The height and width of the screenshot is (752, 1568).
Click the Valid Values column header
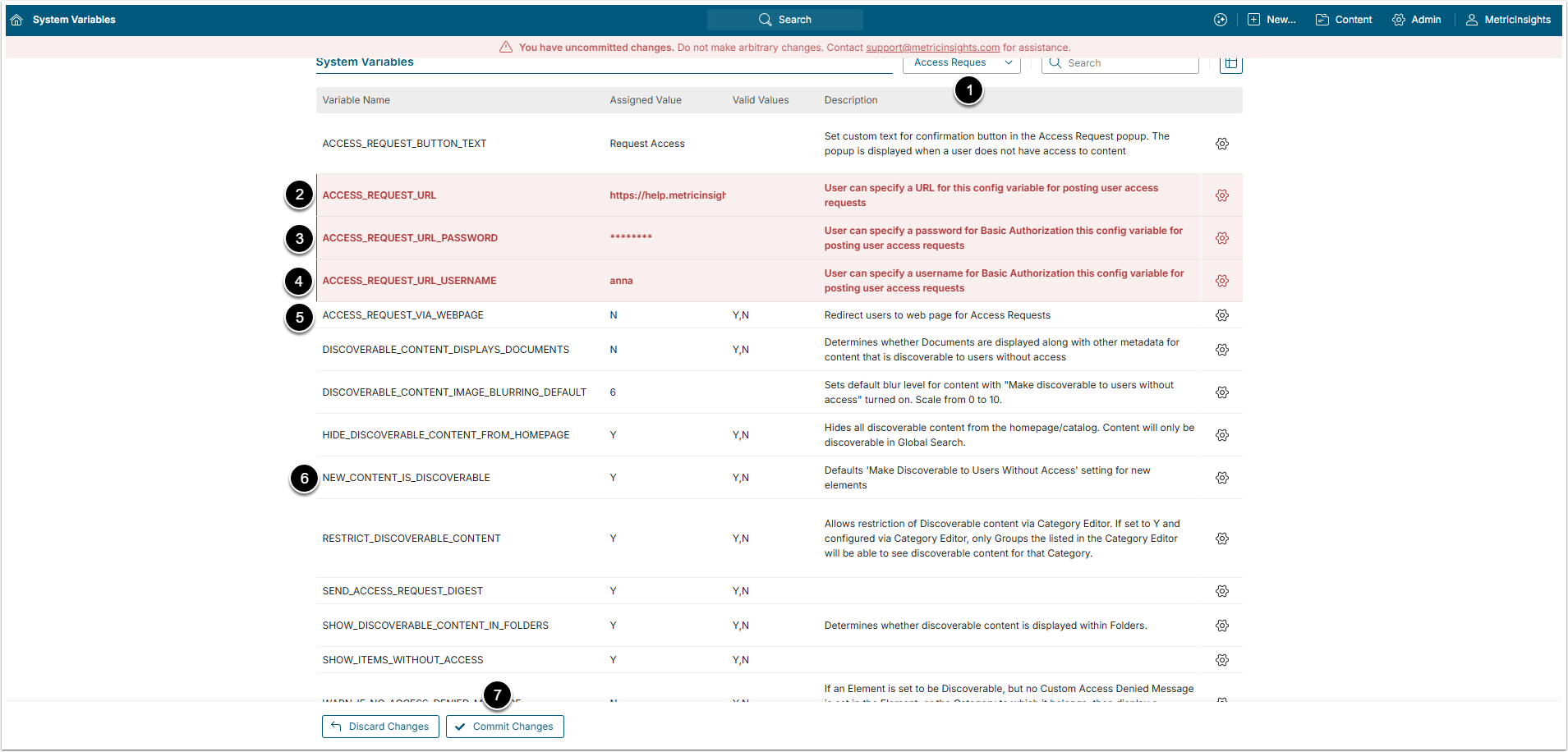click(x=760, y=100)
